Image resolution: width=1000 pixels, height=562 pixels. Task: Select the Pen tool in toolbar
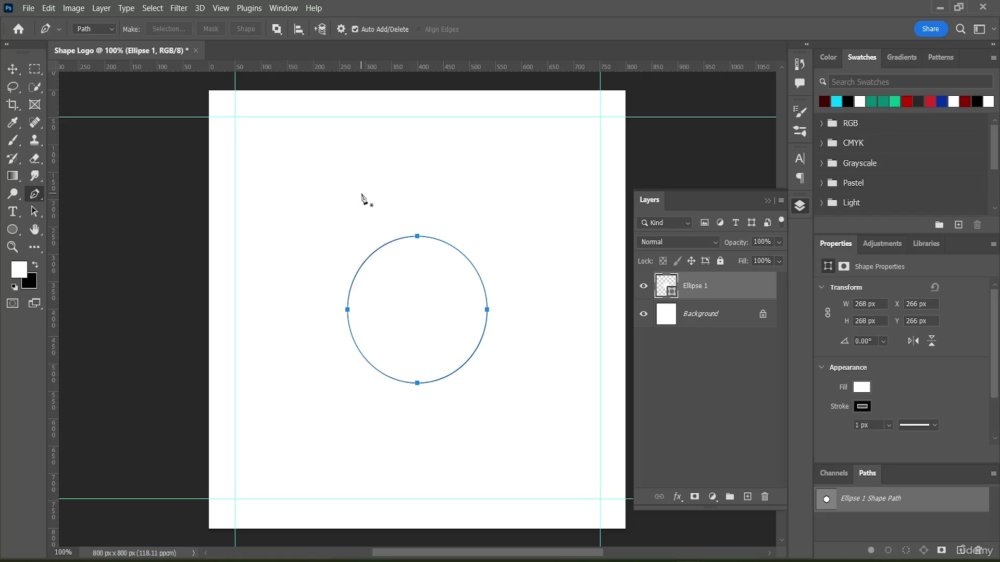34,193
